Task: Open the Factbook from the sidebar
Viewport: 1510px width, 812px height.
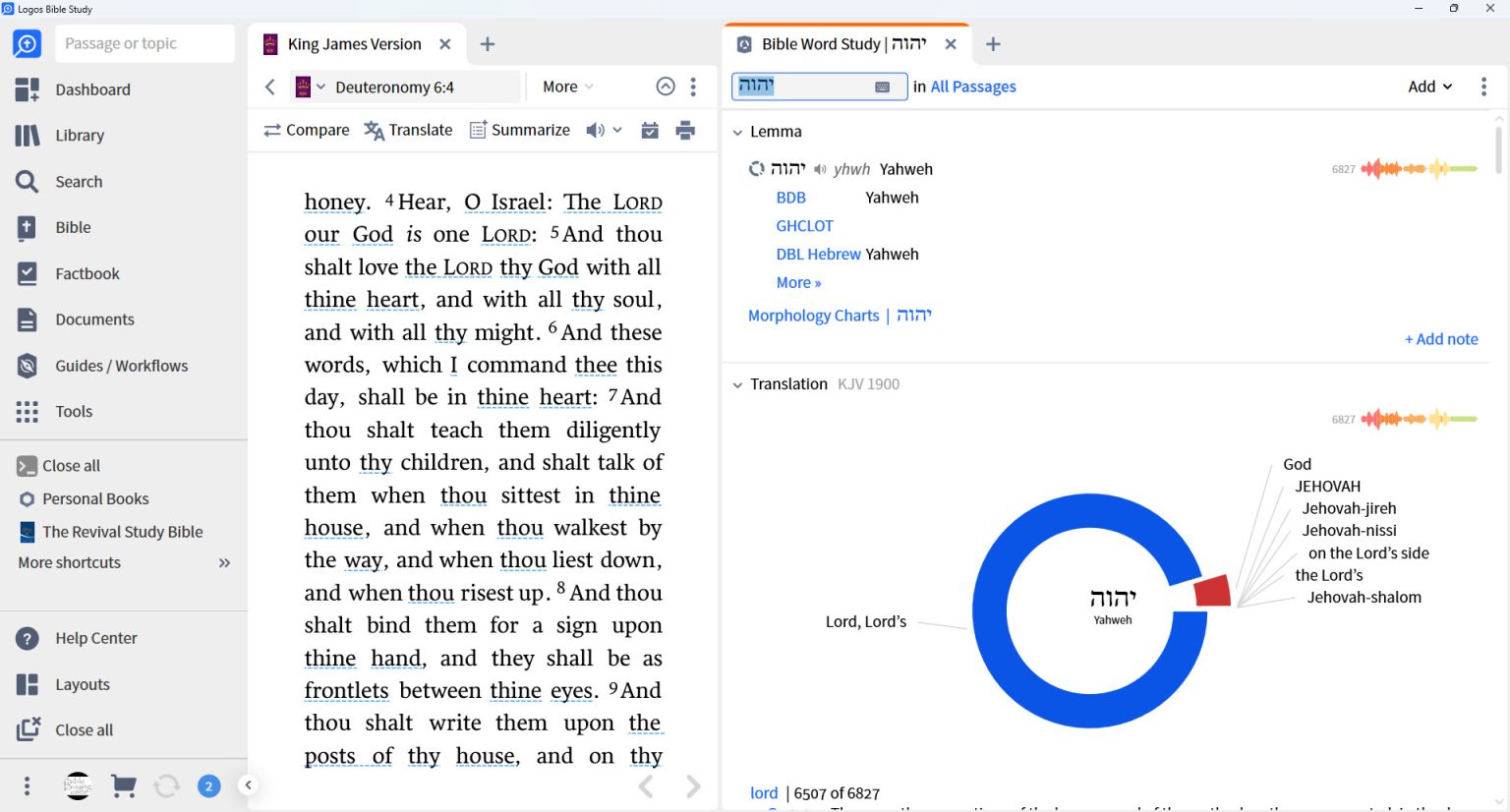Action: [88, 273]
